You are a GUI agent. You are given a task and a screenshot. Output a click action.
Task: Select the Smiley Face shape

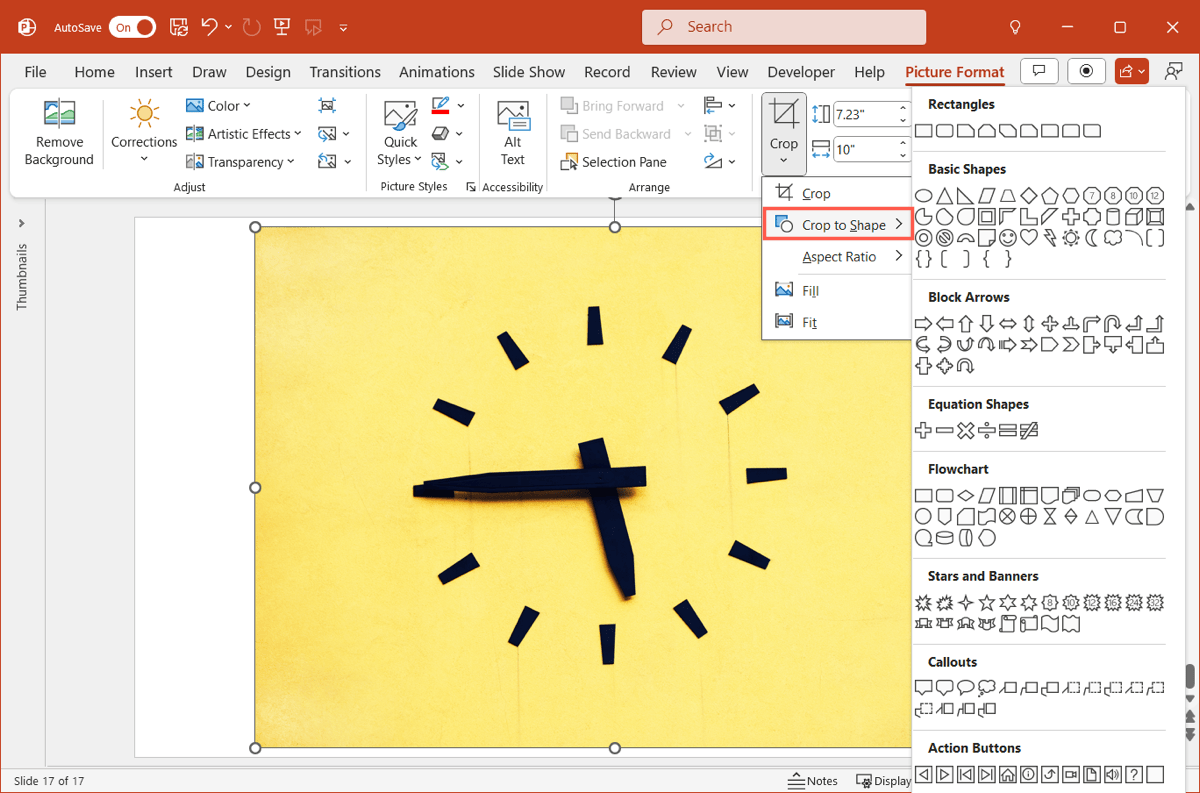point(1008,238)
